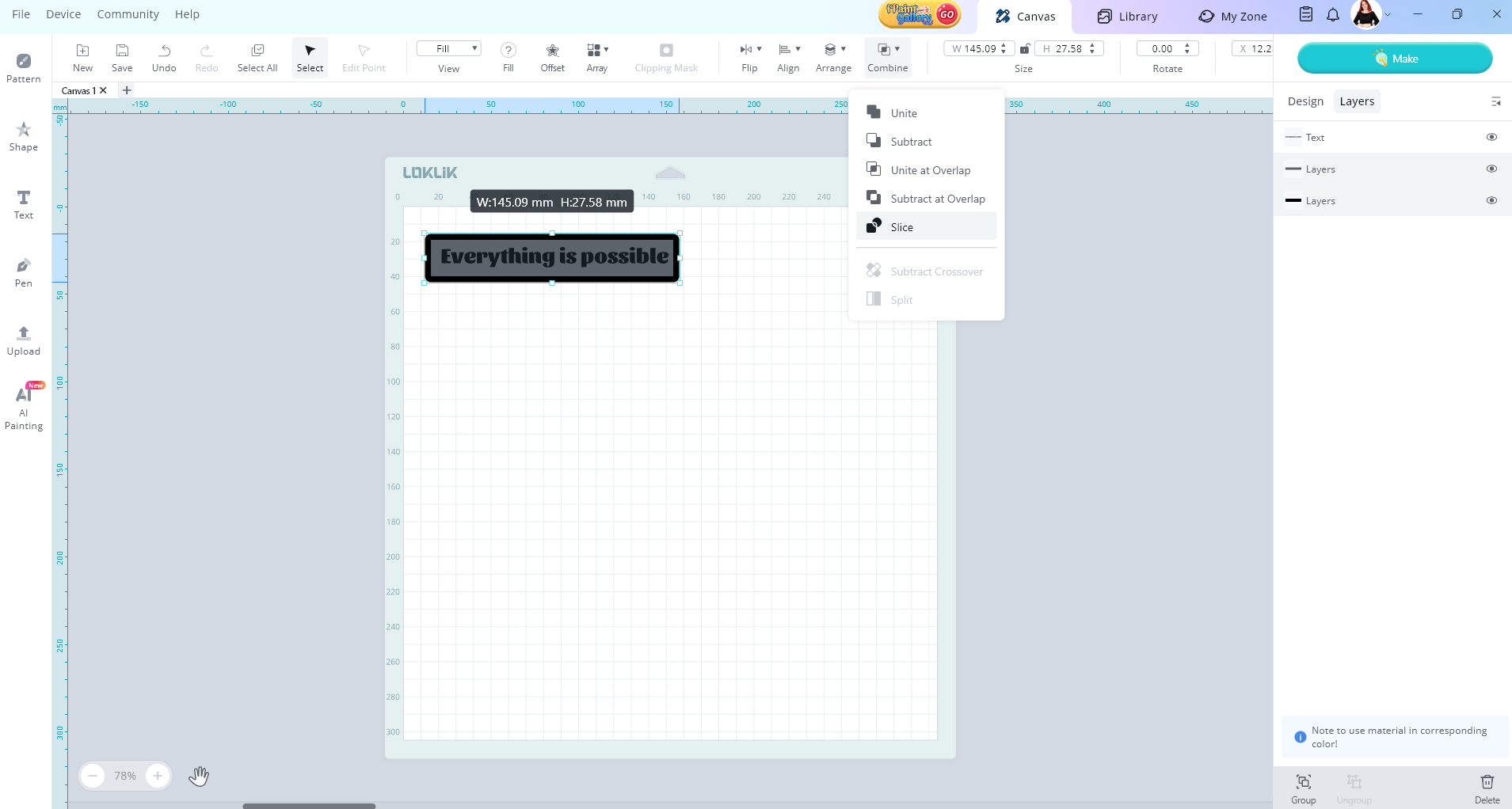Hide the Text layer visibility
1512x809 pixels.
(1491, 137)
